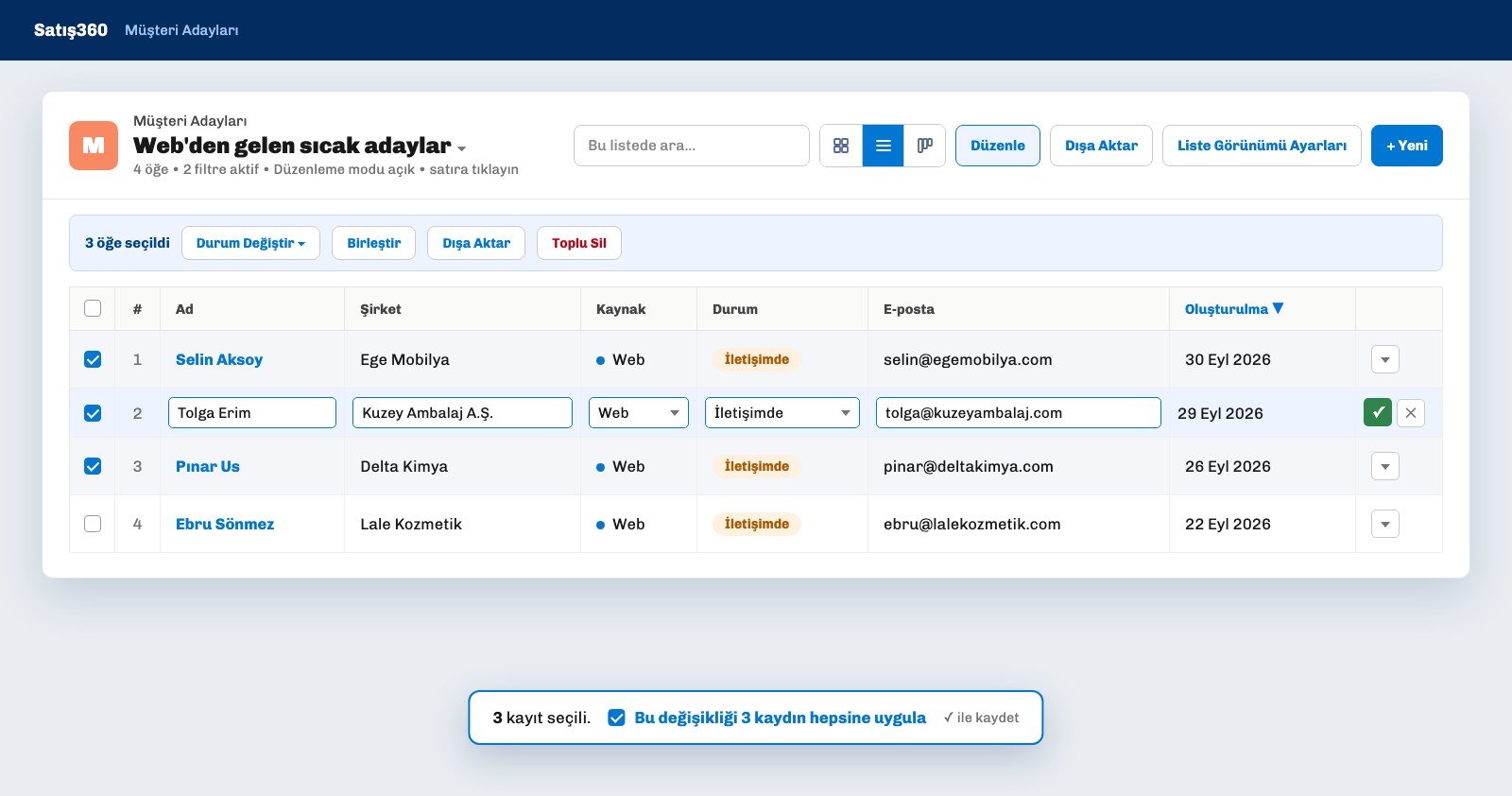Image resolution: width=1512 pixels, height=796 pixels.
Task: Cancel row edit with X icon
Action: [1411, 413]
